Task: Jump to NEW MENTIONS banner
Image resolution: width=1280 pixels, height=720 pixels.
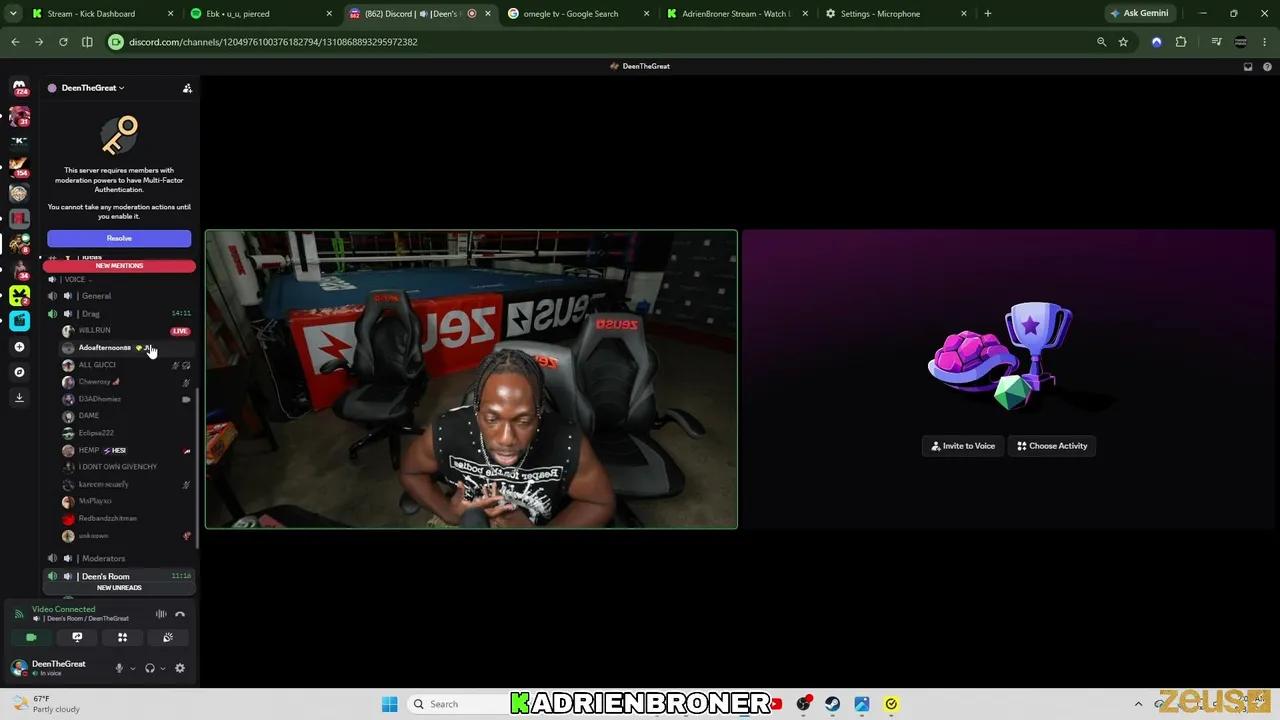Action: 119,266
